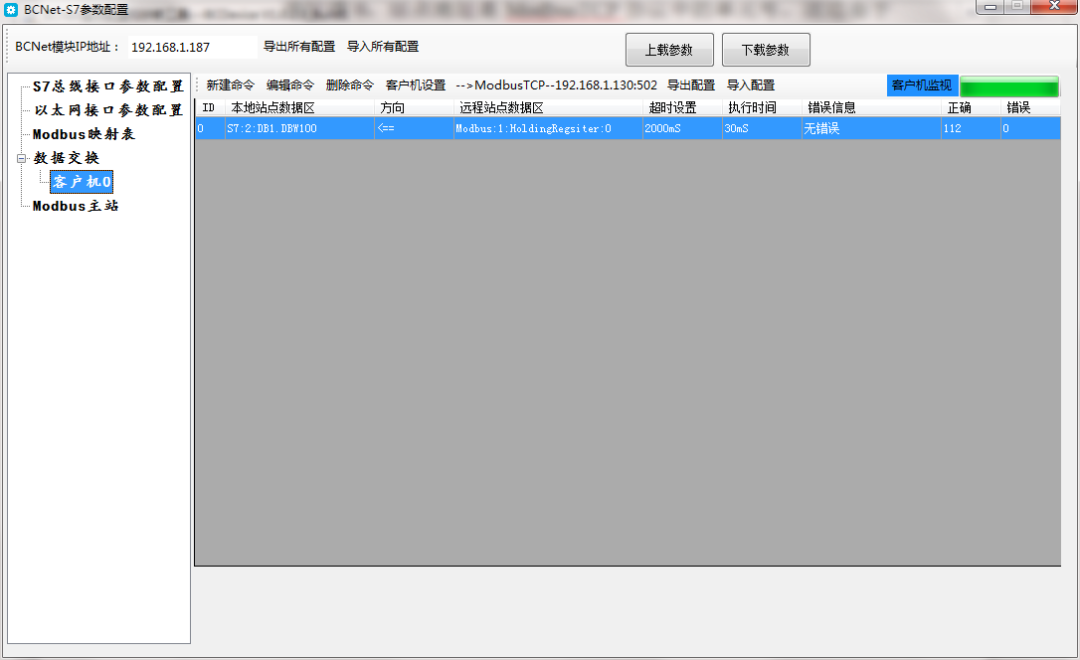Click 删除命令 in the toolbar

350,86
